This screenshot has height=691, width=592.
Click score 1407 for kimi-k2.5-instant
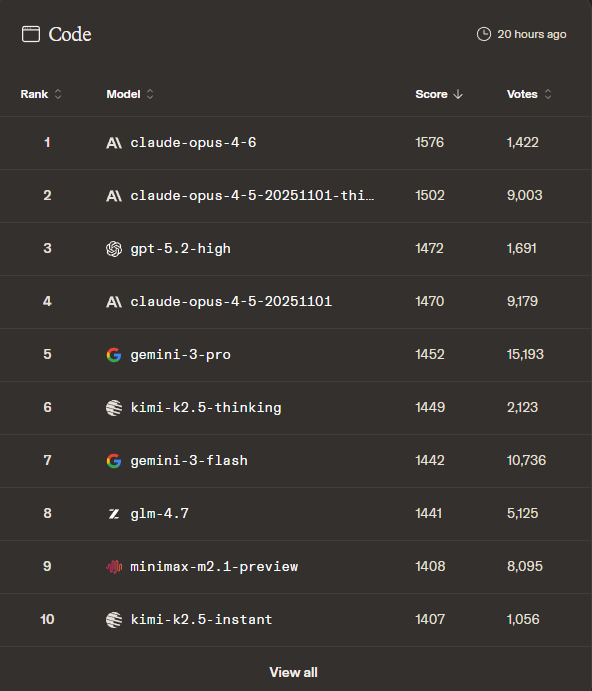[x=430, y=620]
